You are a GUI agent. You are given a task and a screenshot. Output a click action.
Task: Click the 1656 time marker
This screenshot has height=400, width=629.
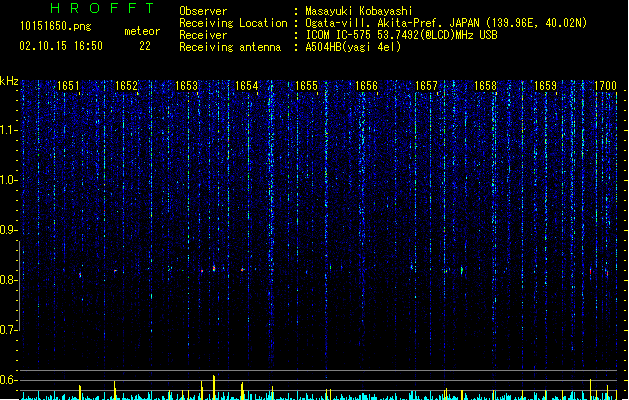coord(366,86)
